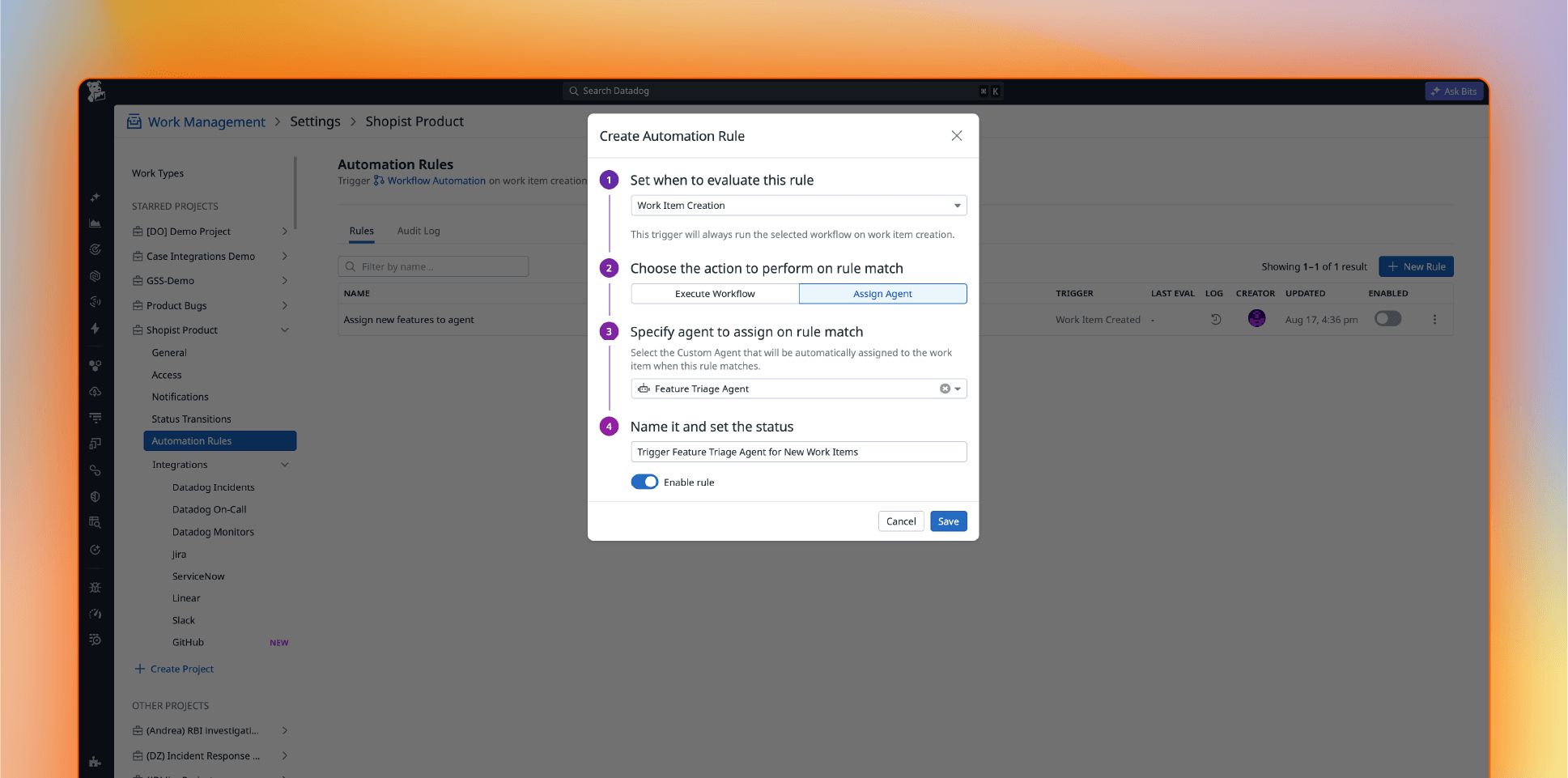Screen dimensions: 1568x778
Task: Open the Jira integration item
Action: 179,555
